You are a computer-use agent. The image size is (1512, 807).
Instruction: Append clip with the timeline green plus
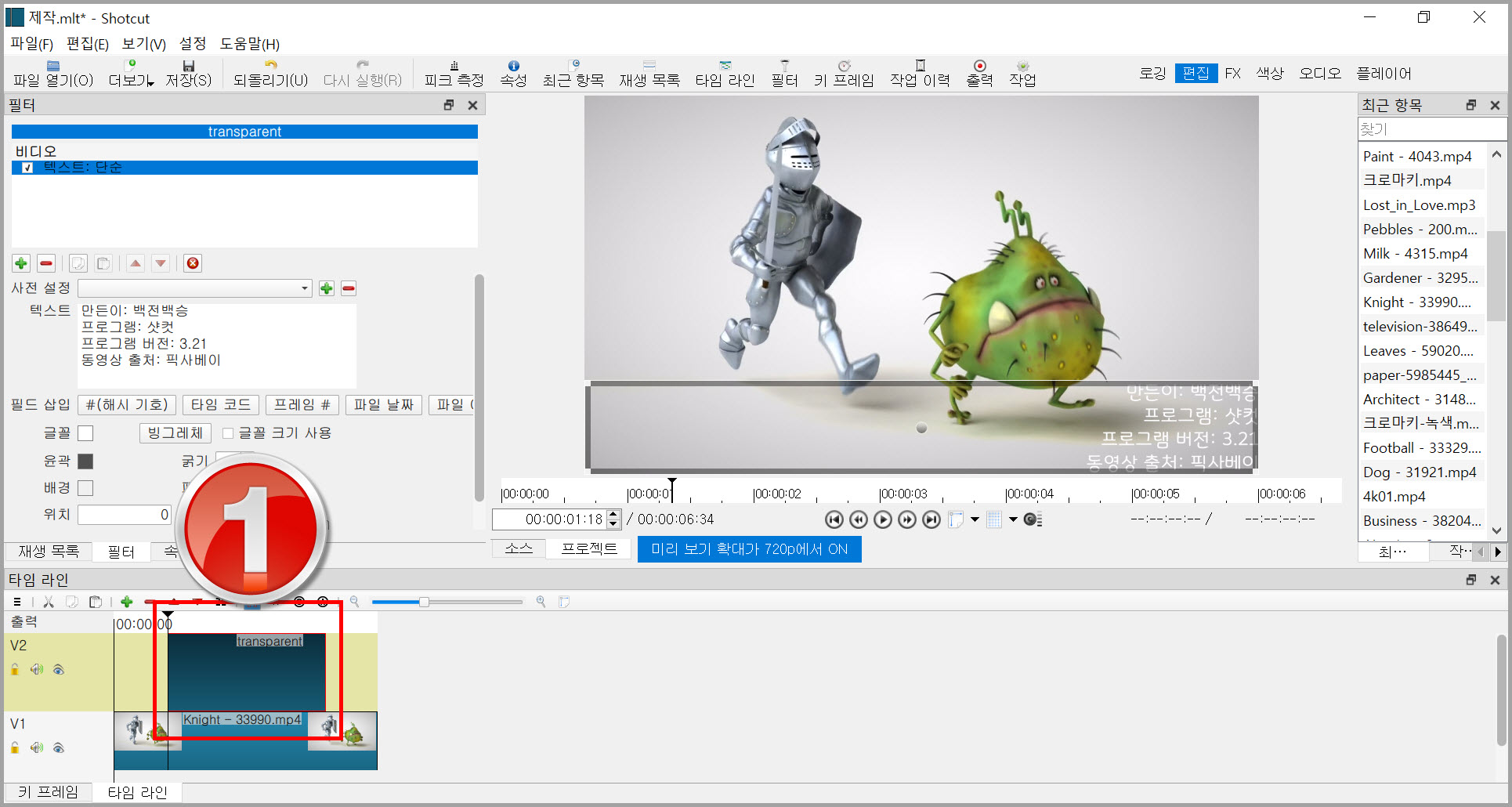(x=126, y=602)
